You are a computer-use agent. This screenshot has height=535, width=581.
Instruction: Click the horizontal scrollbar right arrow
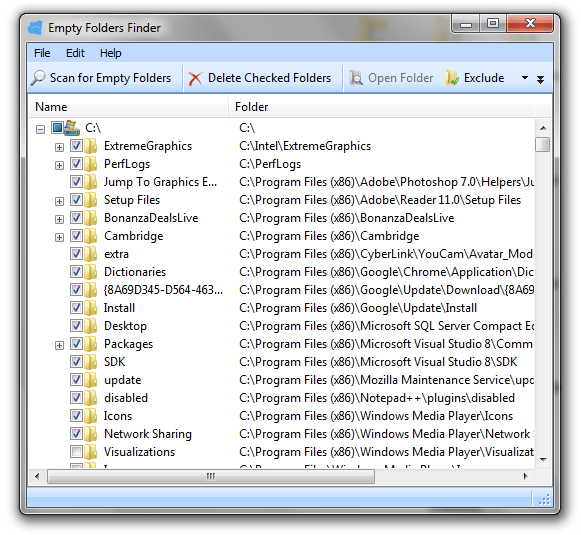[526, 476]
